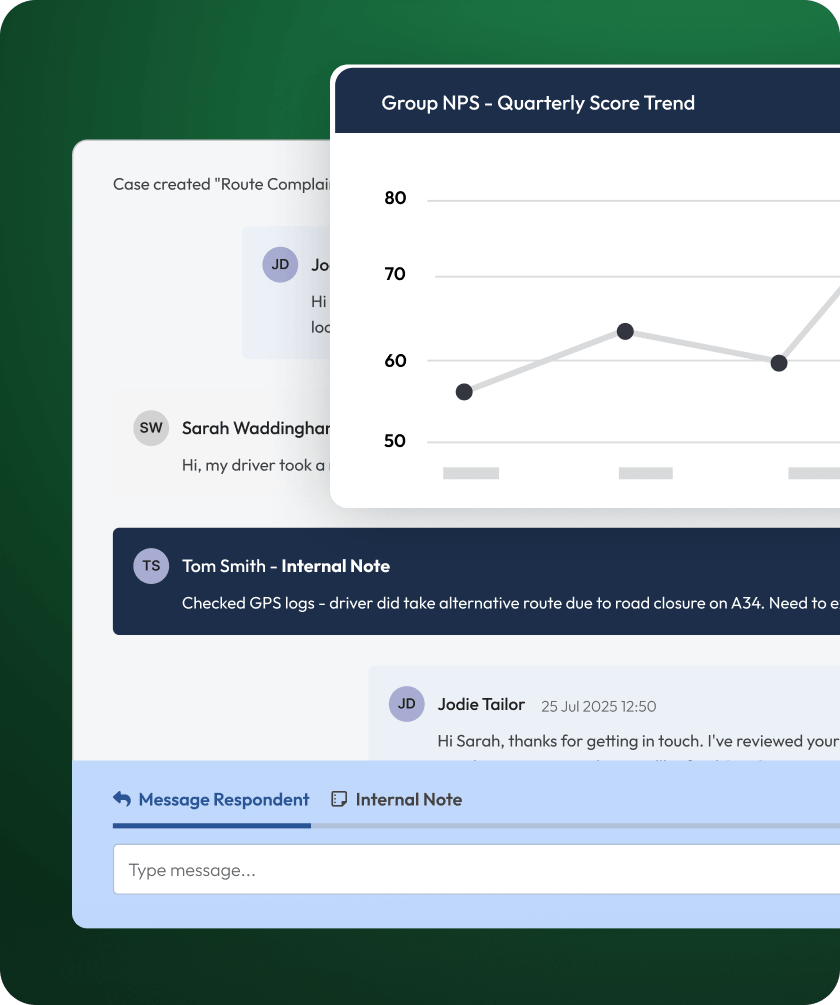
Task: Open Jodie Tailor's name next to timestamp
Action: [481, 705]
